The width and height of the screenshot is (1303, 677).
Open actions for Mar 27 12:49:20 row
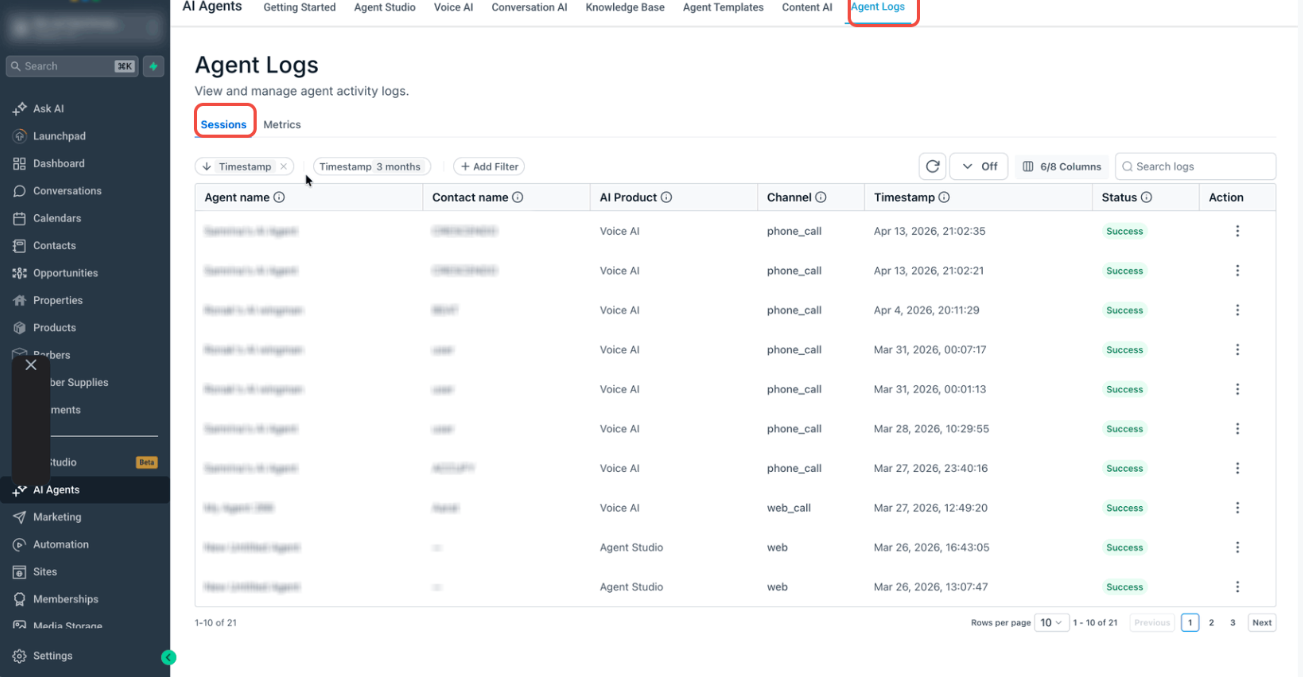coord(1237,508)
